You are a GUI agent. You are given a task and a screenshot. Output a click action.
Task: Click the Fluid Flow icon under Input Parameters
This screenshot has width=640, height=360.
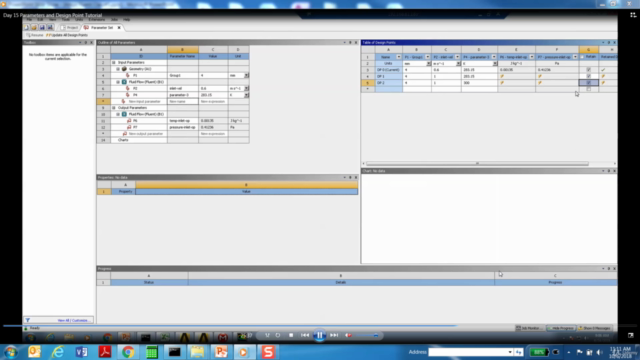(x=124, y=82)
